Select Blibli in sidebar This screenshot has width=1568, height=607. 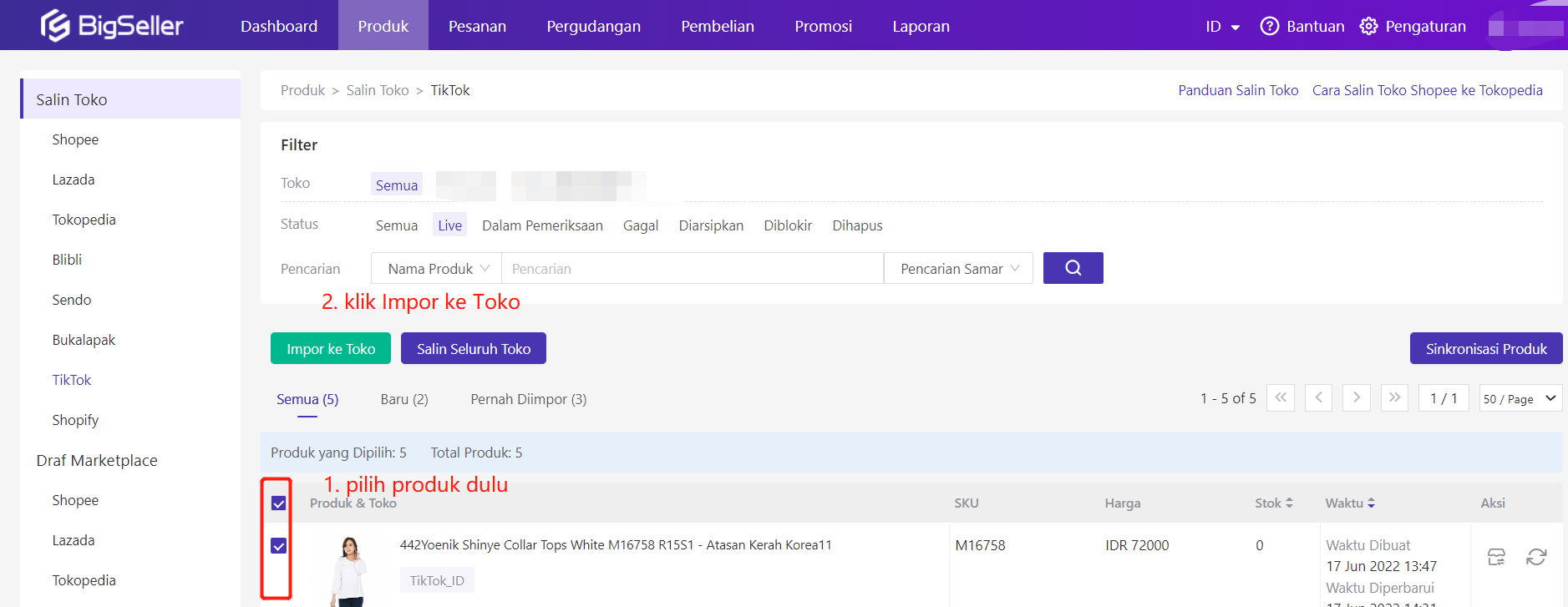67,260
